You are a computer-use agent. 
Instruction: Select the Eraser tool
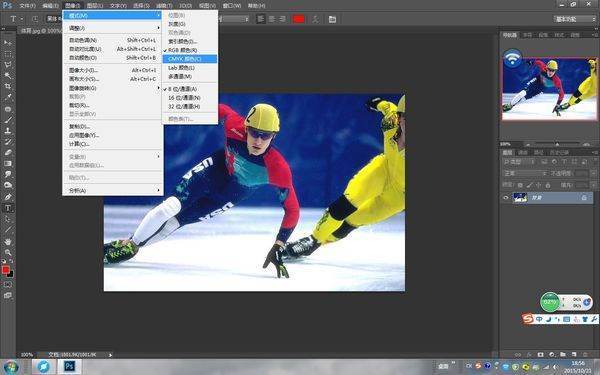(8, 152)
